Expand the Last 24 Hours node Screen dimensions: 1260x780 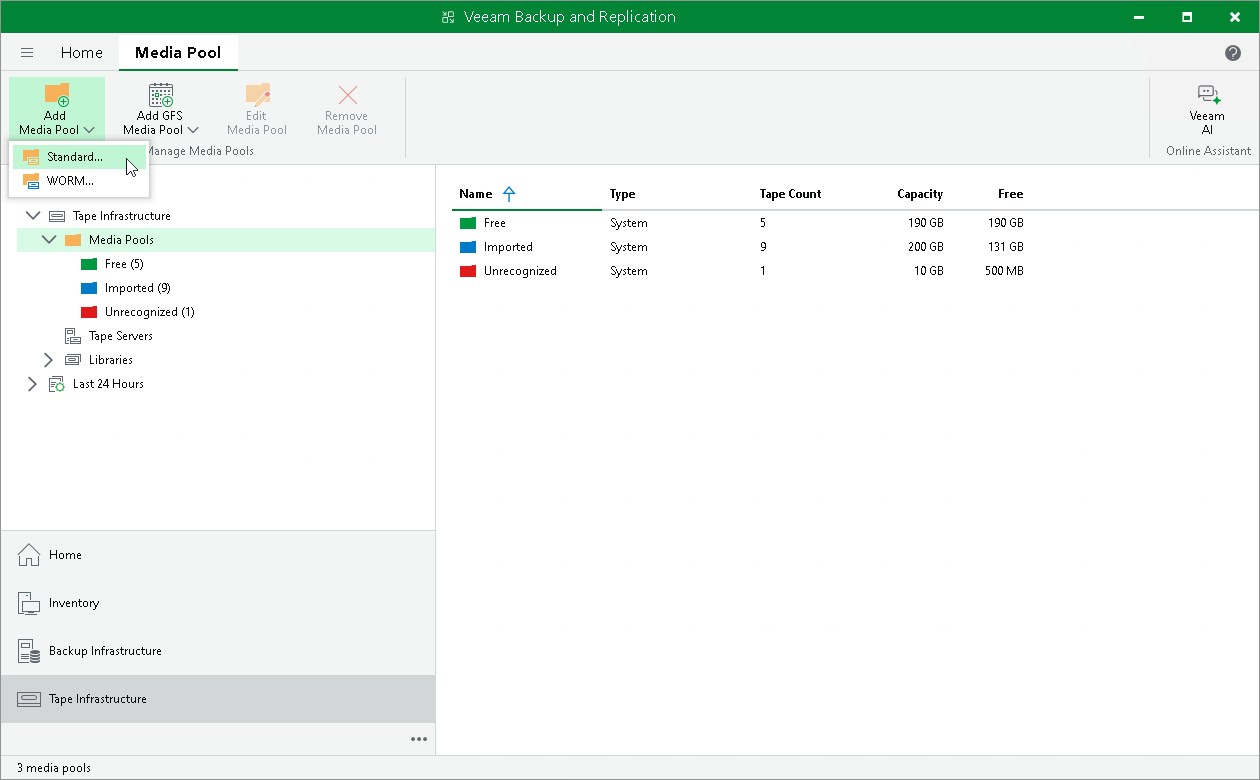[32, 383]
